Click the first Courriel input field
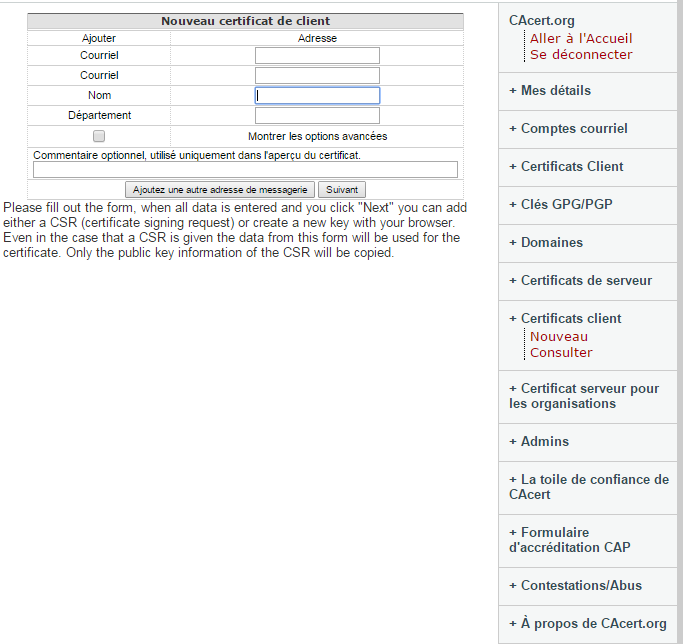This screenshot has width=683, height=644. [317, 56]
